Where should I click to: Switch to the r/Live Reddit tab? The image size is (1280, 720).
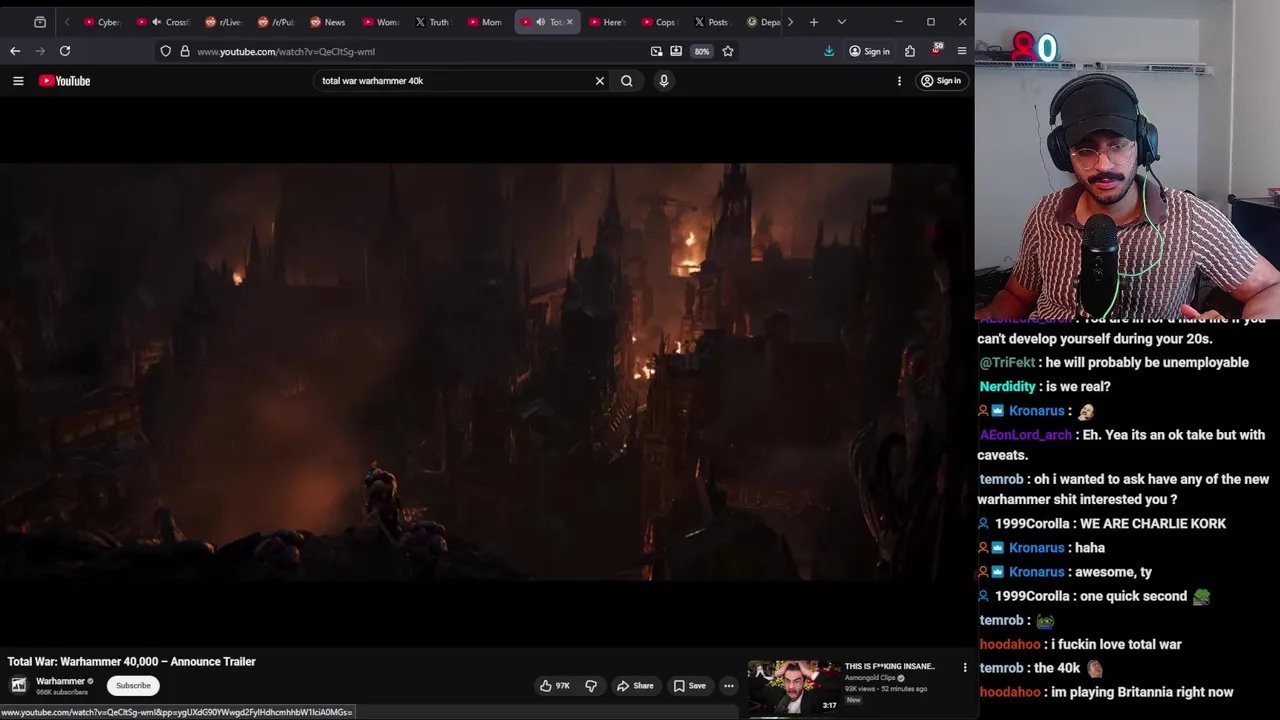coord(224,22)
